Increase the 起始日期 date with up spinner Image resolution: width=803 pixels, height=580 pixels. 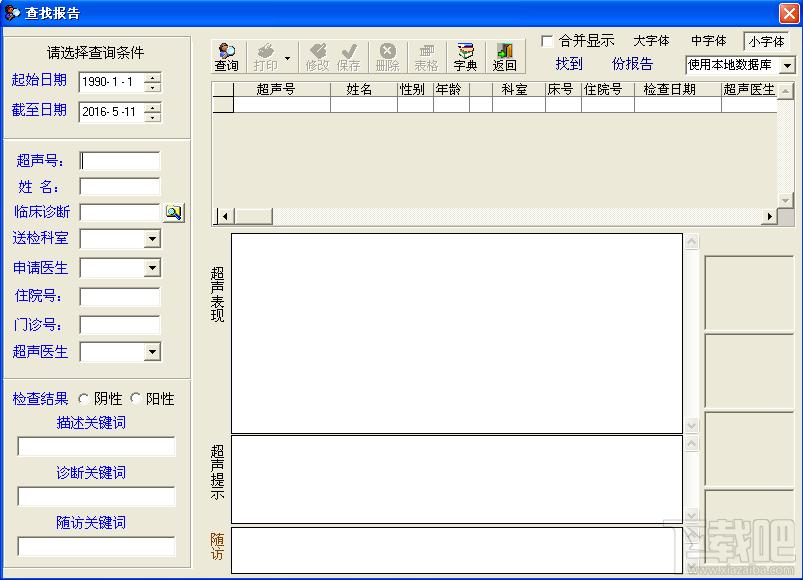(152, 78)
